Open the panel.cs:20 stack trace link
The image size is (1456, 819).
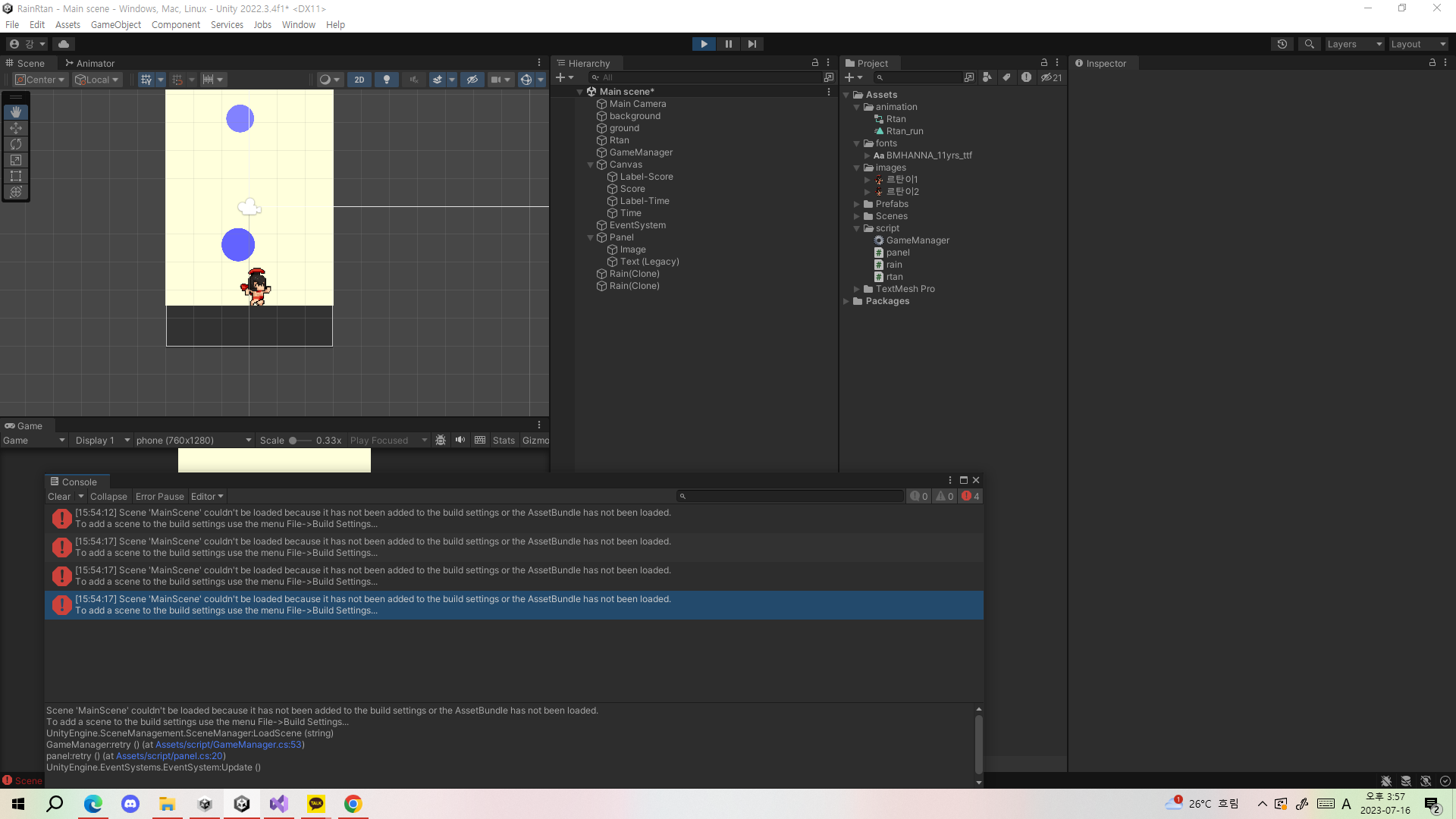(x=169, y=756)
